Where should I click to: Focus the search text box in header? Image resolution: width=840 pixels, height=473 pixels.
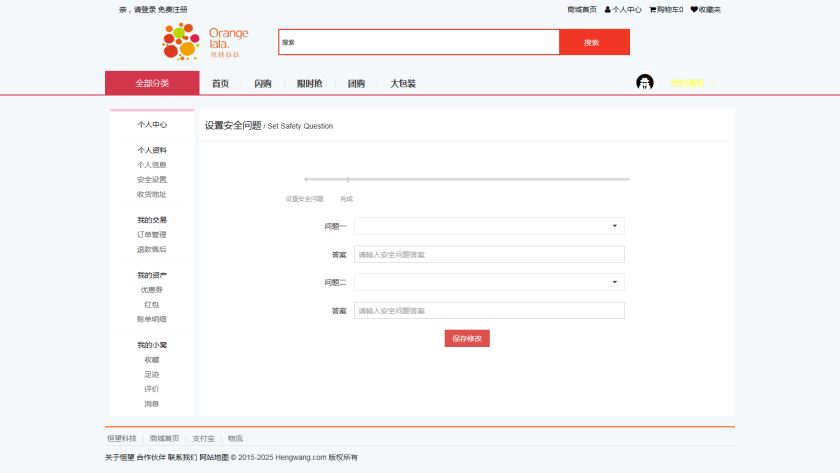click(419, 42)
